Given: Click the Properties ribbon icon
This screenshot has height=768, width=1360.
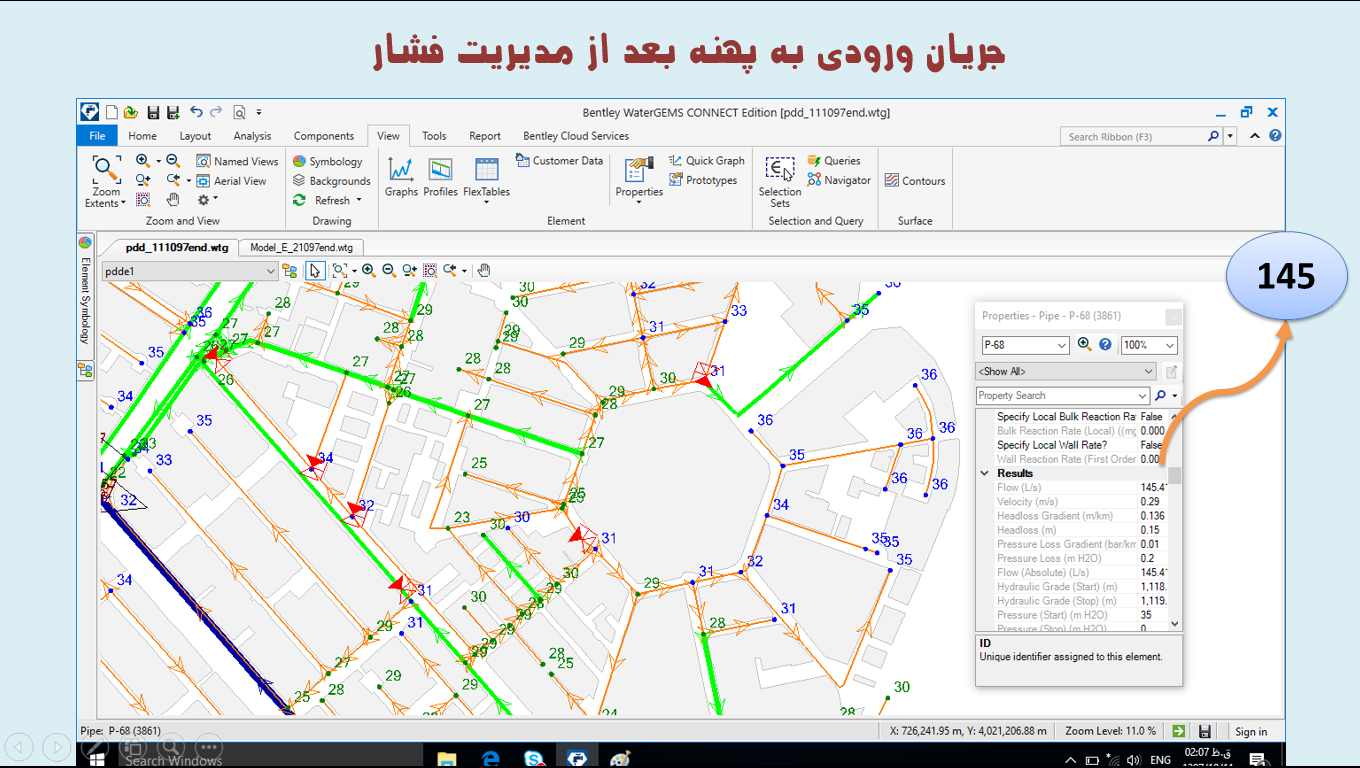Looking at the screenshot, I should coord(639,170).
